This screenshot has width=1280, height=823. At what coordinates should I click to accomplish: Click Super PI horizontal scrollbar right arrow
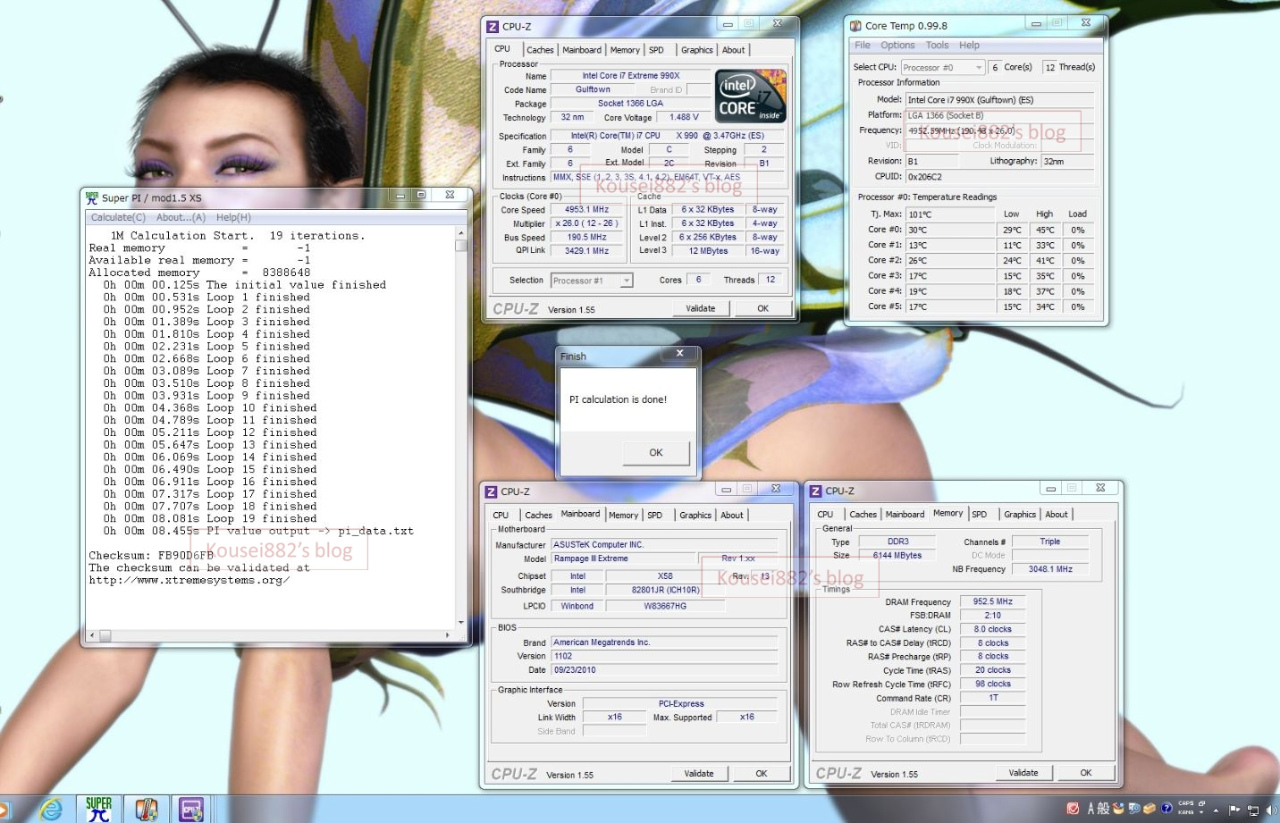(447, 635)
